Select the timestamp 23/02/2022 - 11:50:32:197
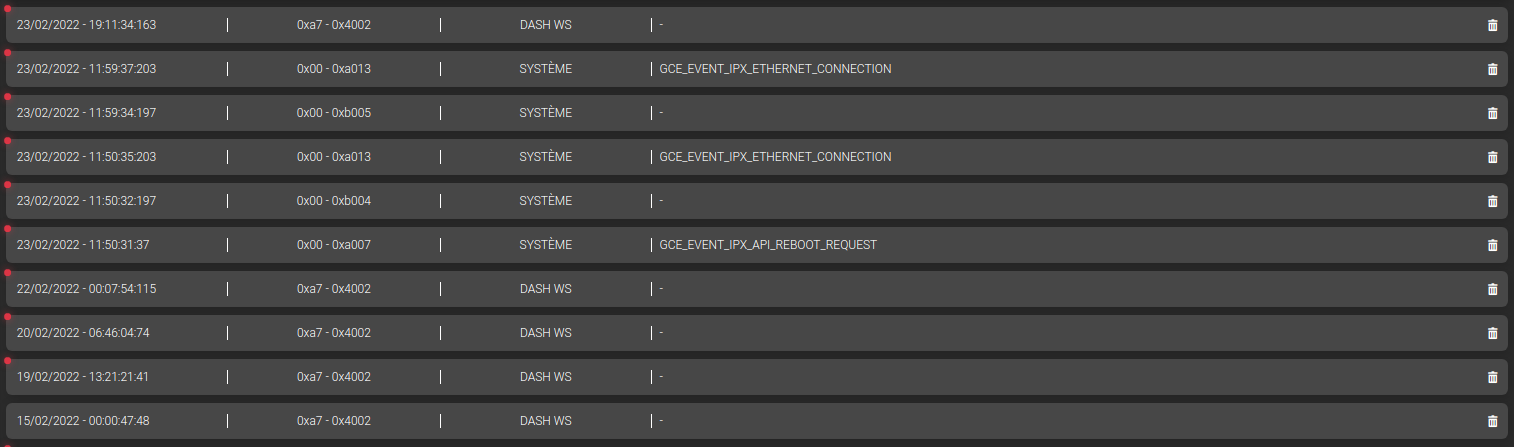This screenshot has width=1514, height=447. 87,201
